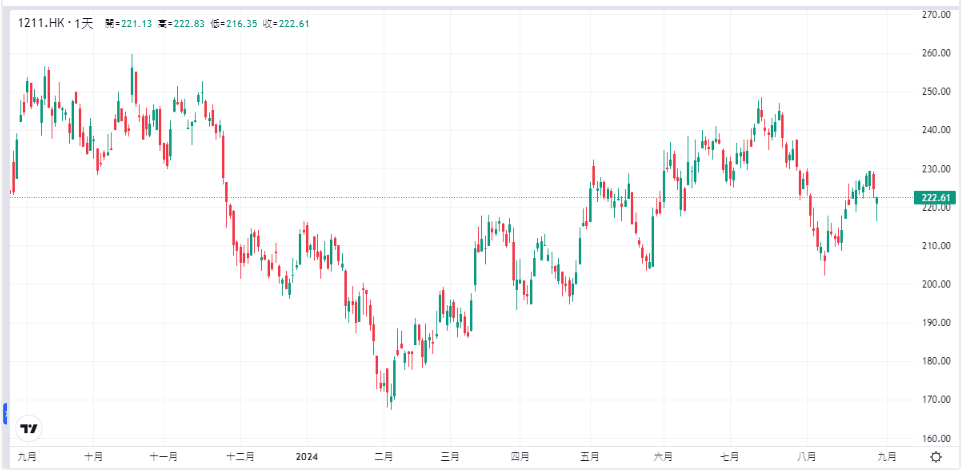Viewport: 964px width, 474px height.
Task: Click the 2024 year label on time axis
Action: [x=306, y=457]
